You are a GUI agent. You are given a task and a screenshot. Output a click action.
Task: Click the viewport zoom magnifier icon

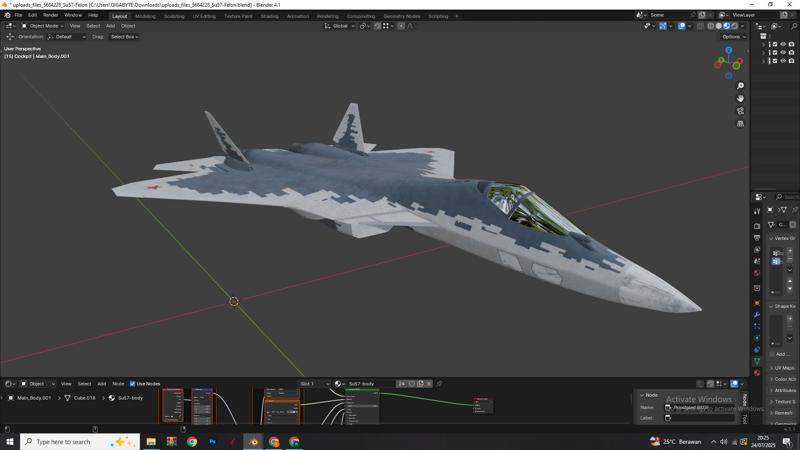(740, 86)
